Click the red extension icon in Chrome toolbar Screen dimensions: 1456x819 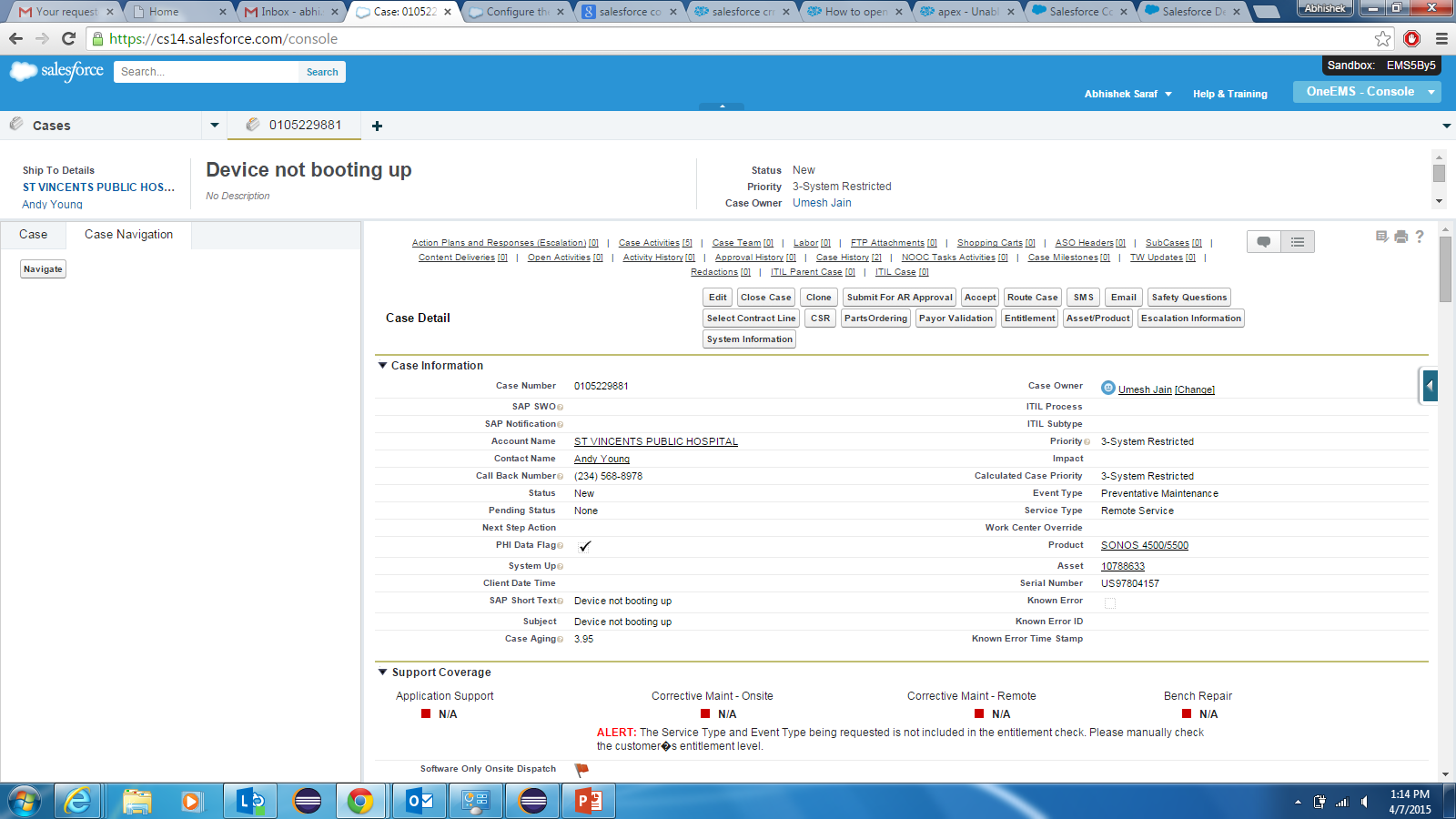click(x=1412, y=38)
